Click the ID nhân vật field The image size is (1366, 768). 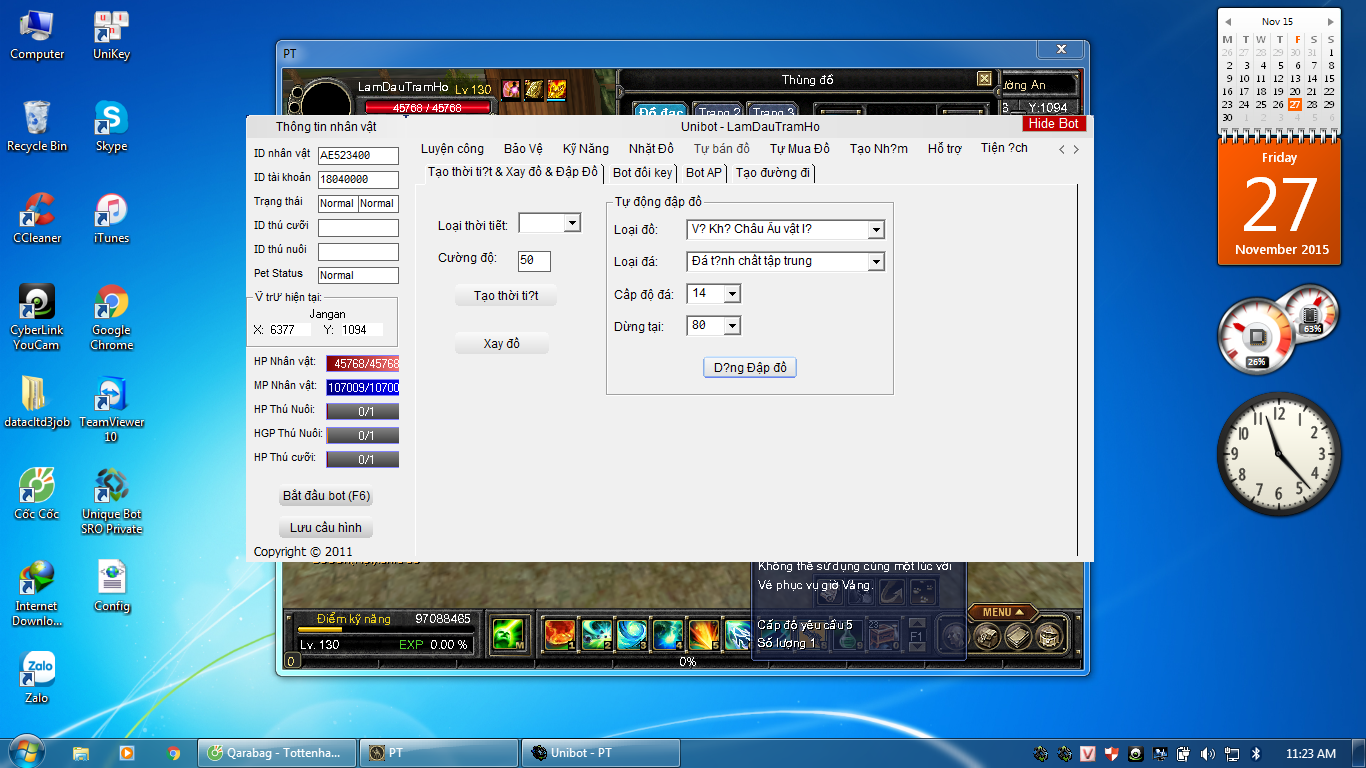click(358, 156)
